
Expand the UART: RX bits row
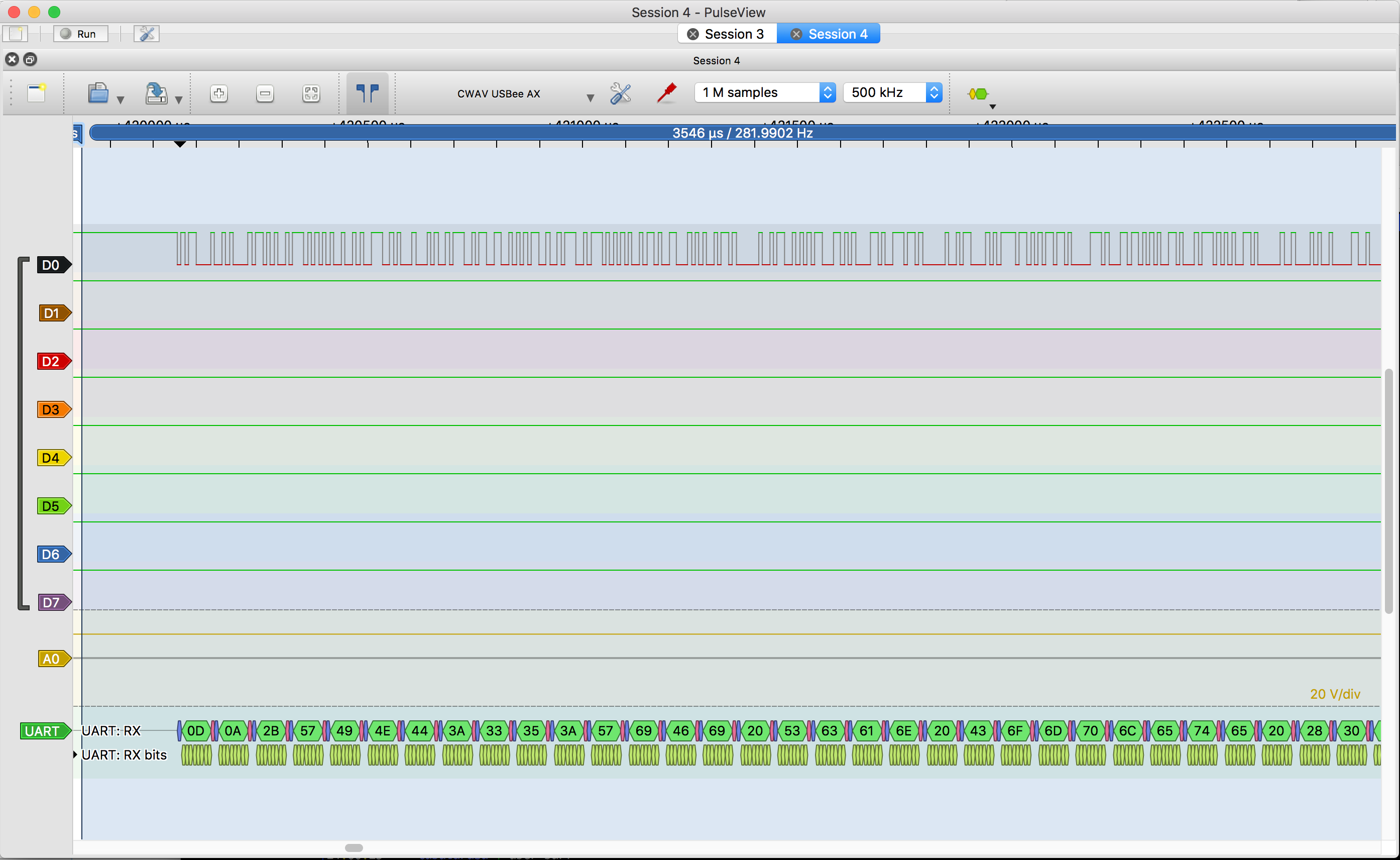click(x=75, y=755)
